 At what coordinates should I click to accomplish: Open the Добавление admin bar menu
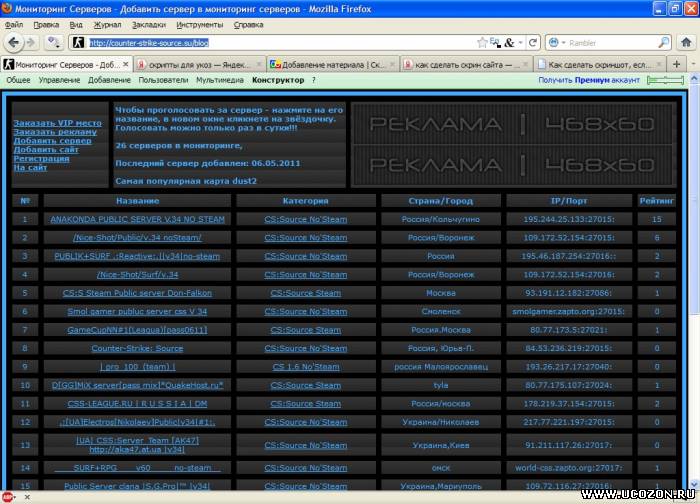pos(109,80)
